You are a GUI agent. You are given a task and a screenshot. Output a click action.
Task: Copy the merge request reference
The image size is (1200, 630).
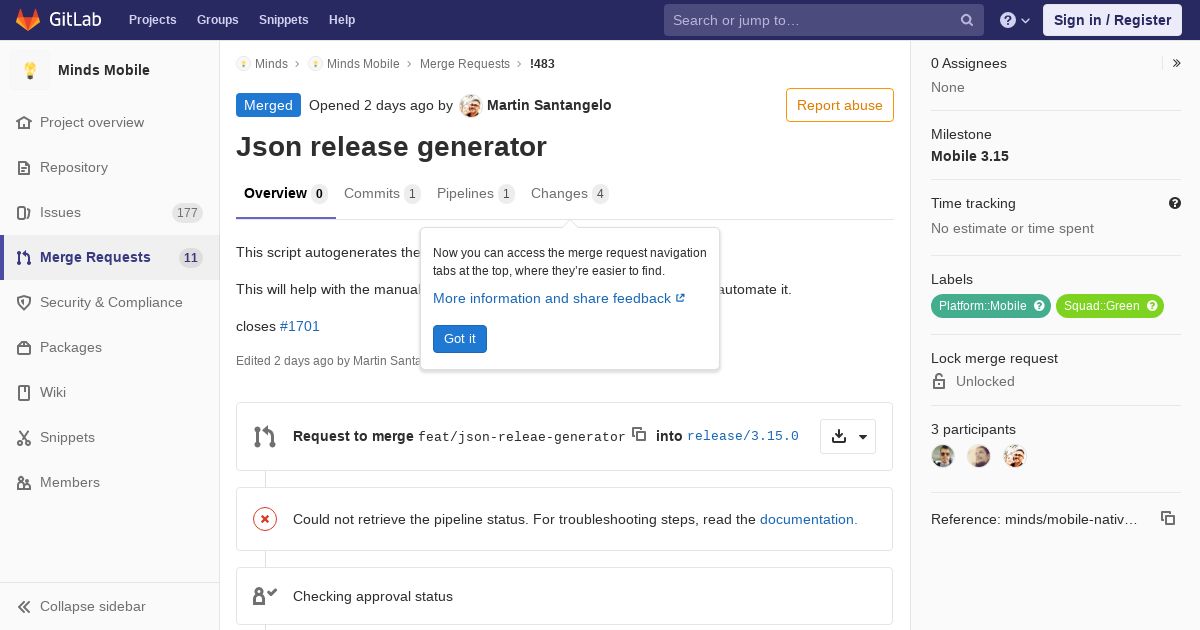[1167, 518]
